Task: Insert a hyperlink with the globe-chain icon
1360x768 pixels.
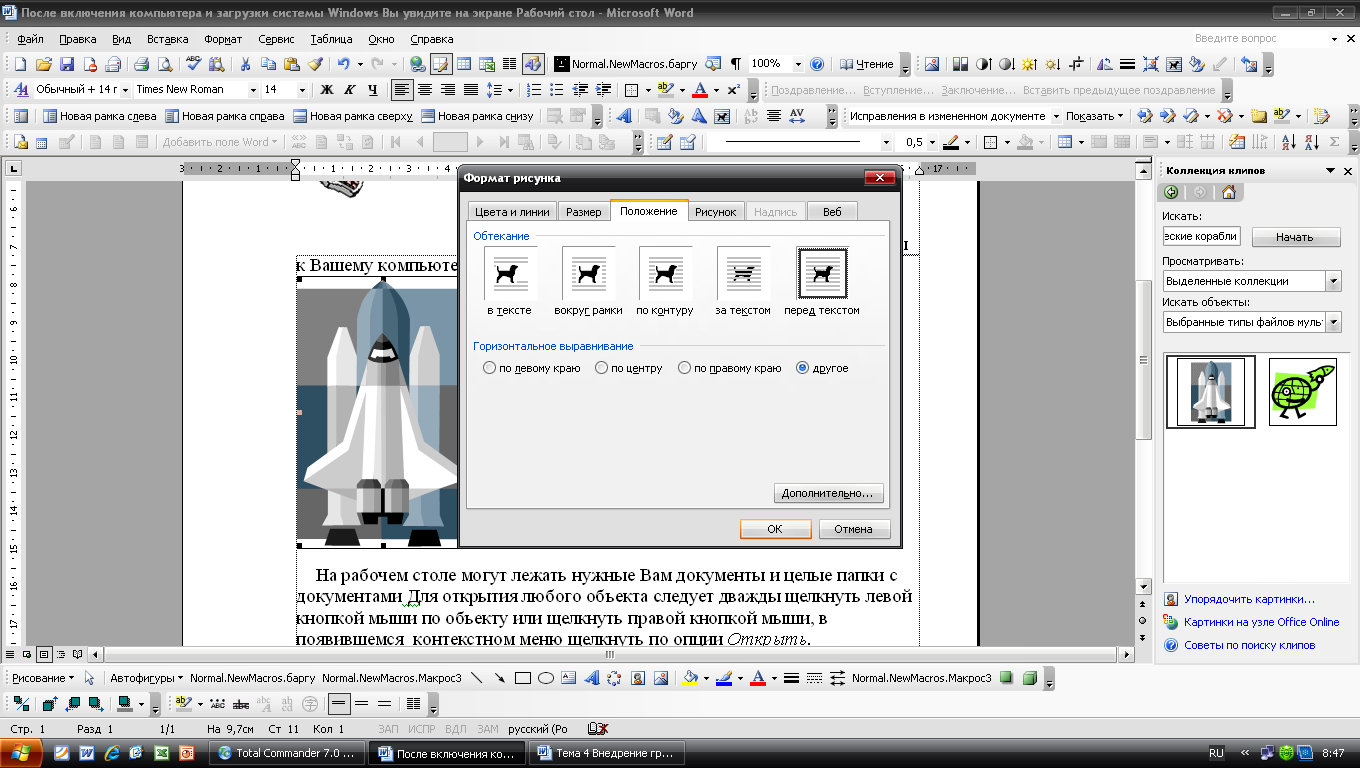Action: (417, 64)
